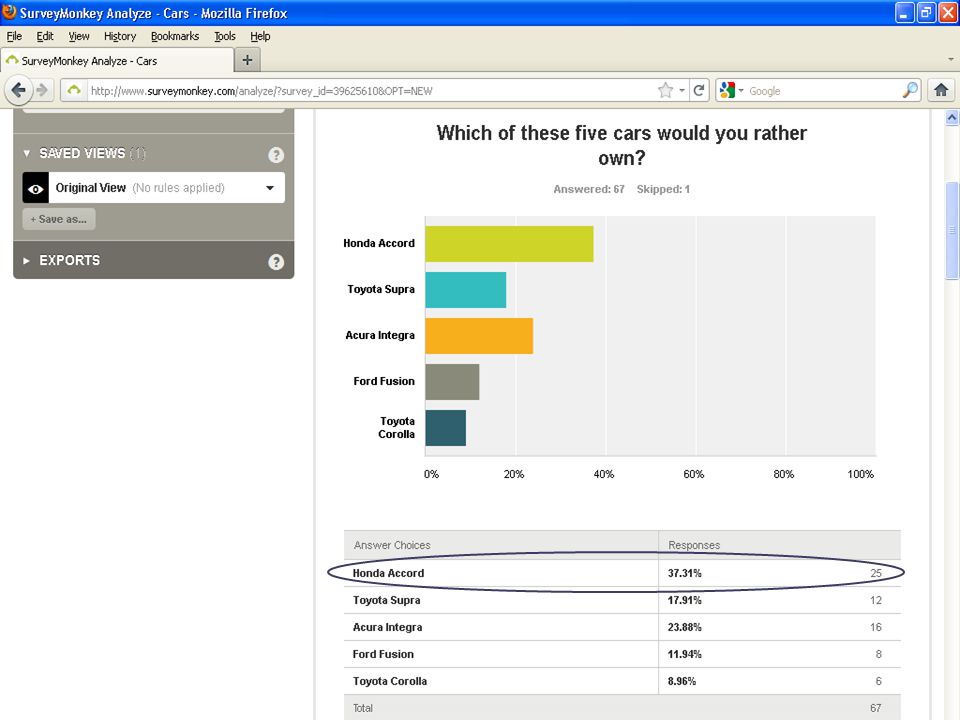Open the Tools menu
960x720 pixels.
click(225, 36)
